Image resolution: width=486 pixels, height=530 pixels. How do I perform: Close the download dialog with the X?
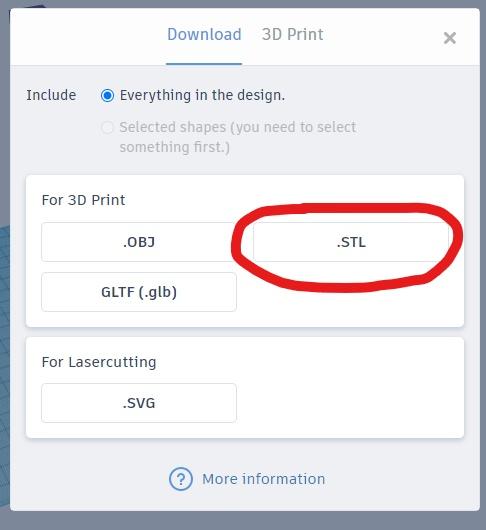click(x=449, y=38)
